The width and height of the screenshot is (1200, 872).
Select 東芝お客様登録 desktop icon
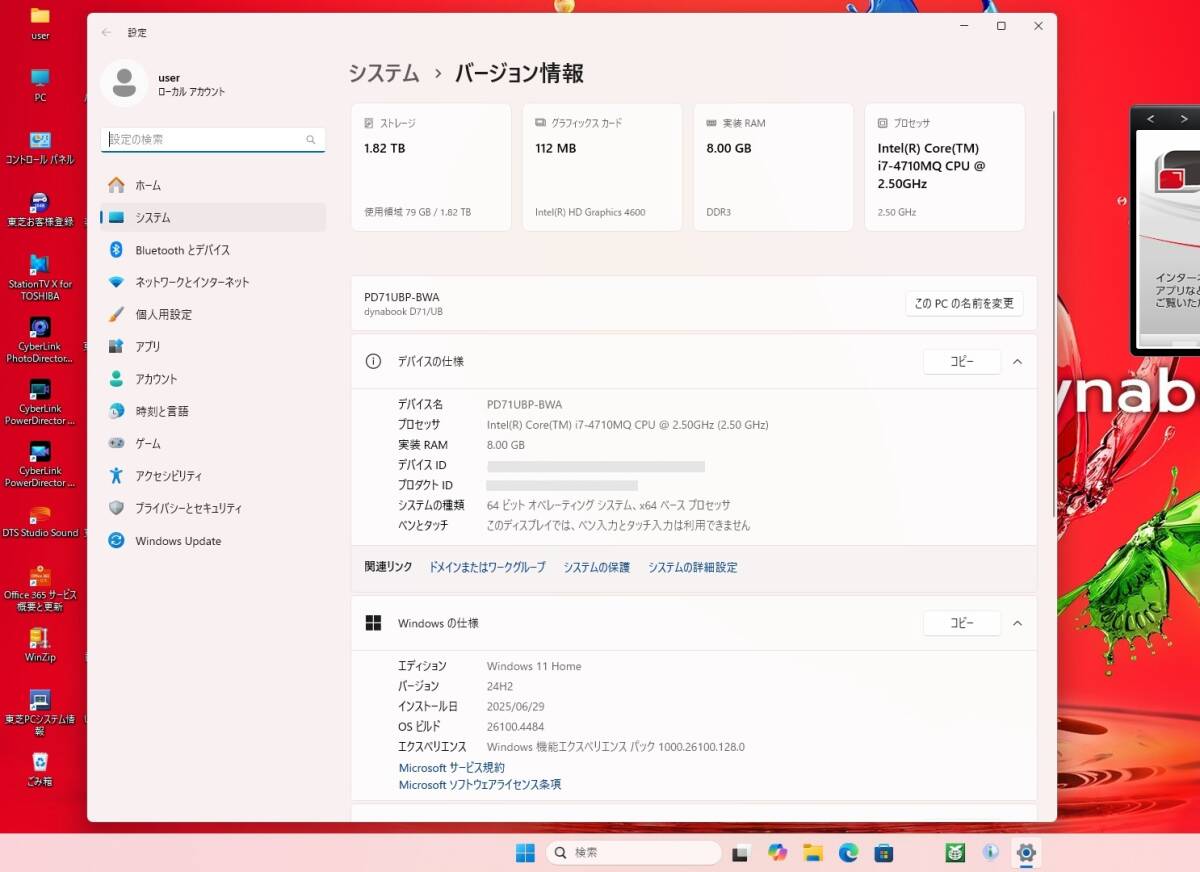[40, 209]
